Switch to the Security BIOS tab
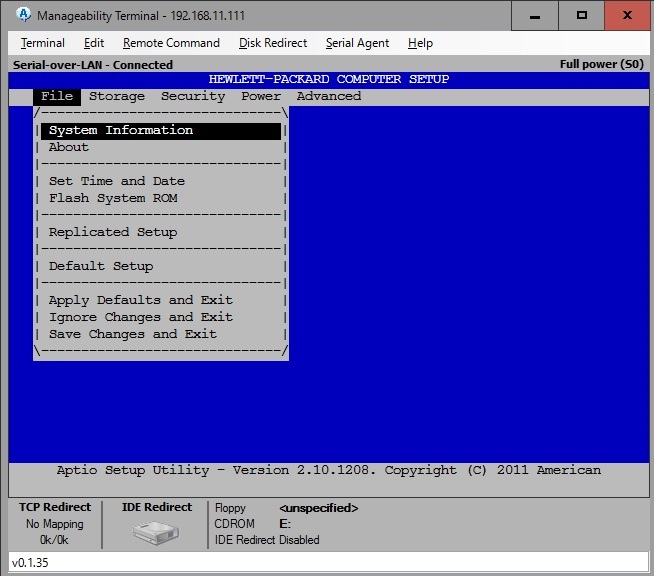 [193, 96]
